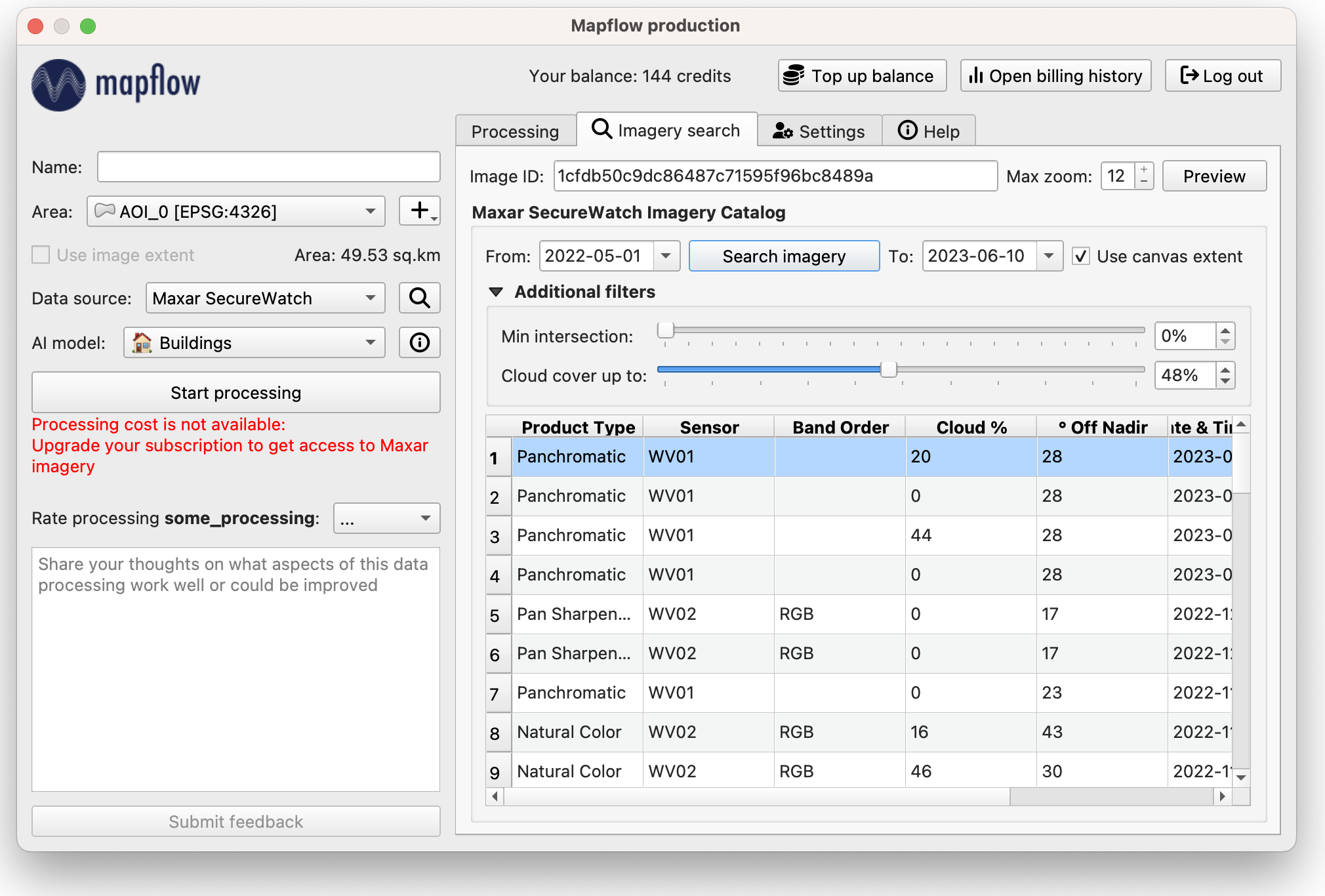Select row 2 header in table

point(499,497)
